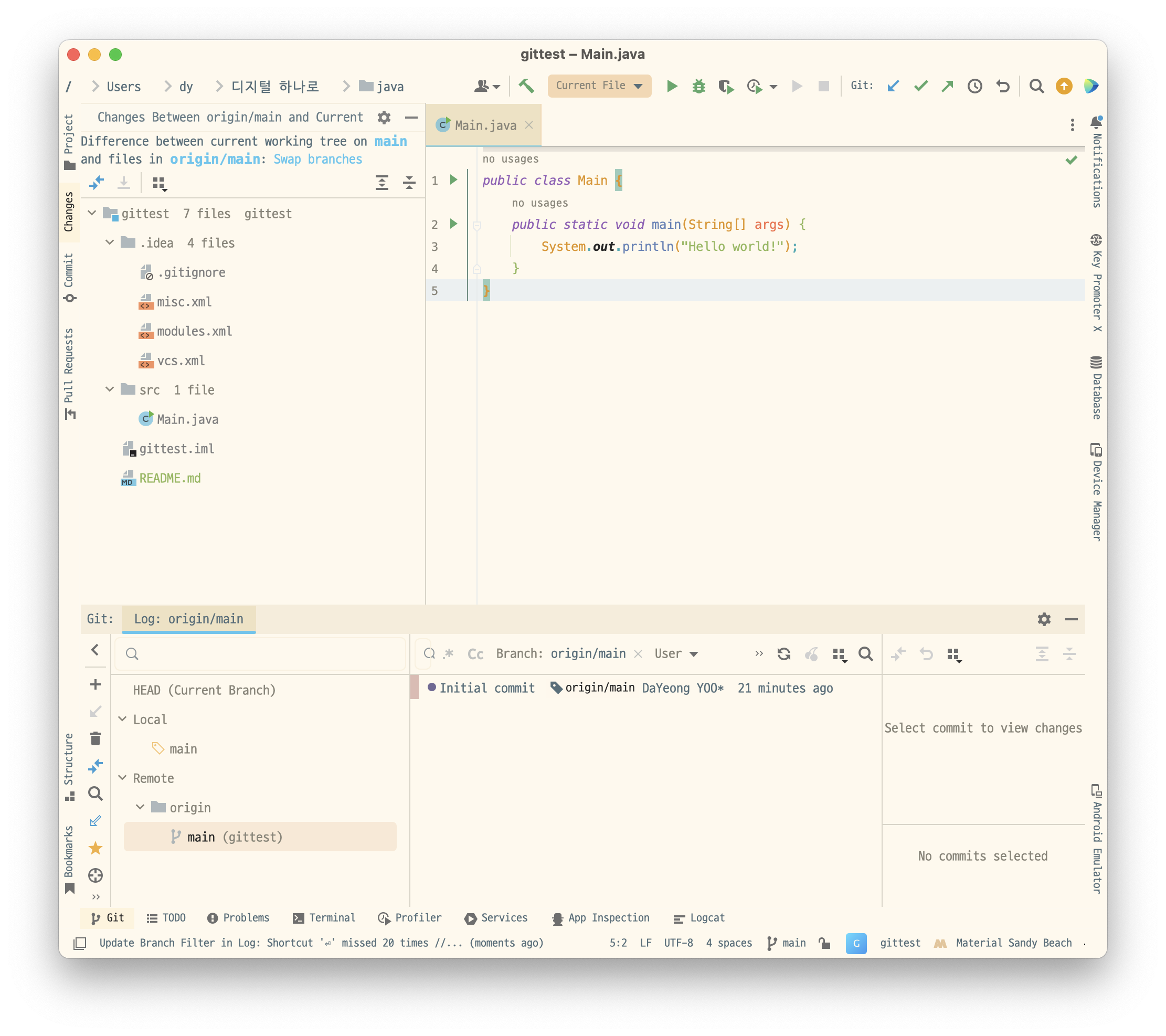The width and height of the screenshot is (1166, 1036).
Task: Switch to the Terminal tool window tab
Action: coord(324,917)
